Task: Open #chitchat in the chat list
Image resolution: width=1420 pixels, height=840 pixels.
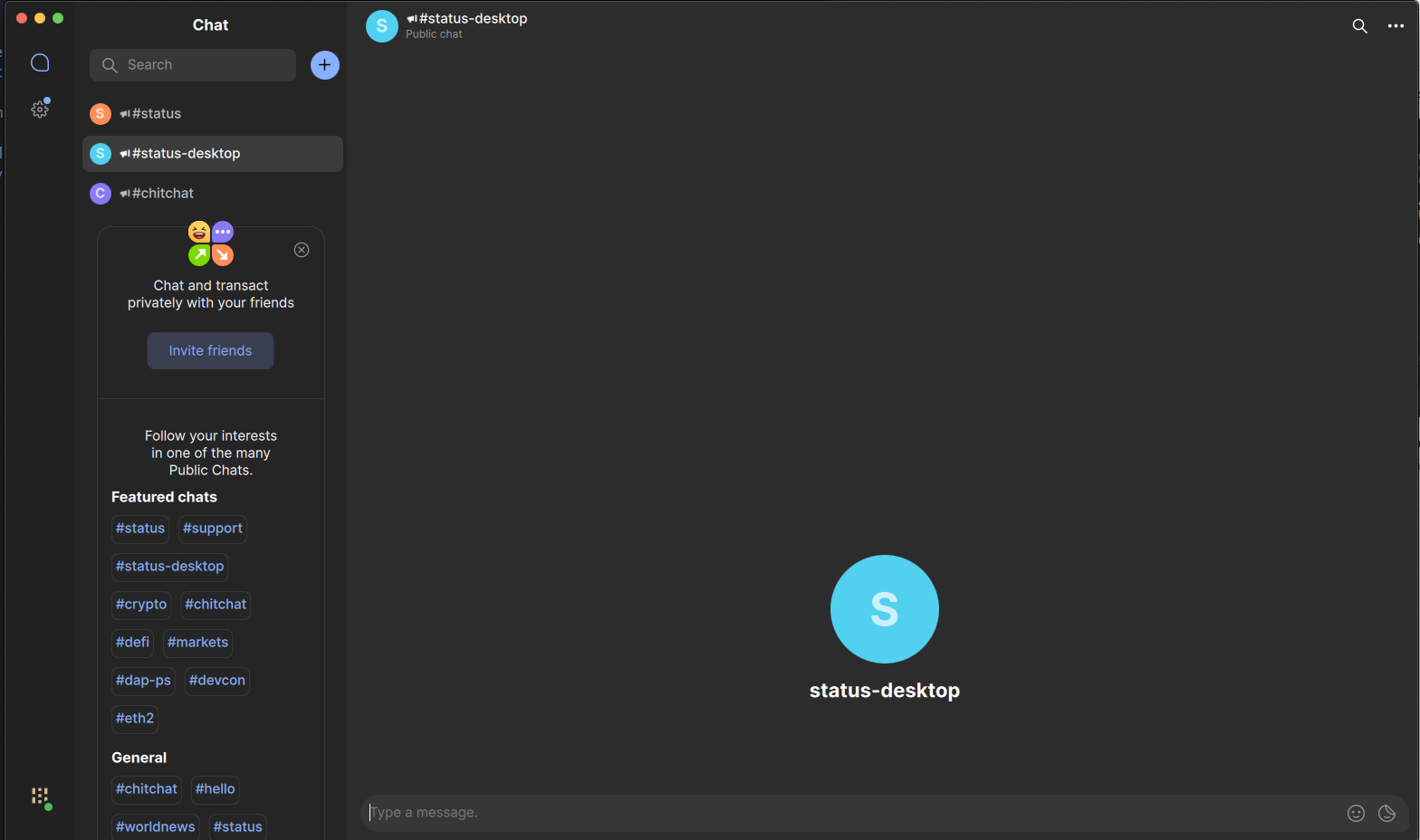Action: 213,194
